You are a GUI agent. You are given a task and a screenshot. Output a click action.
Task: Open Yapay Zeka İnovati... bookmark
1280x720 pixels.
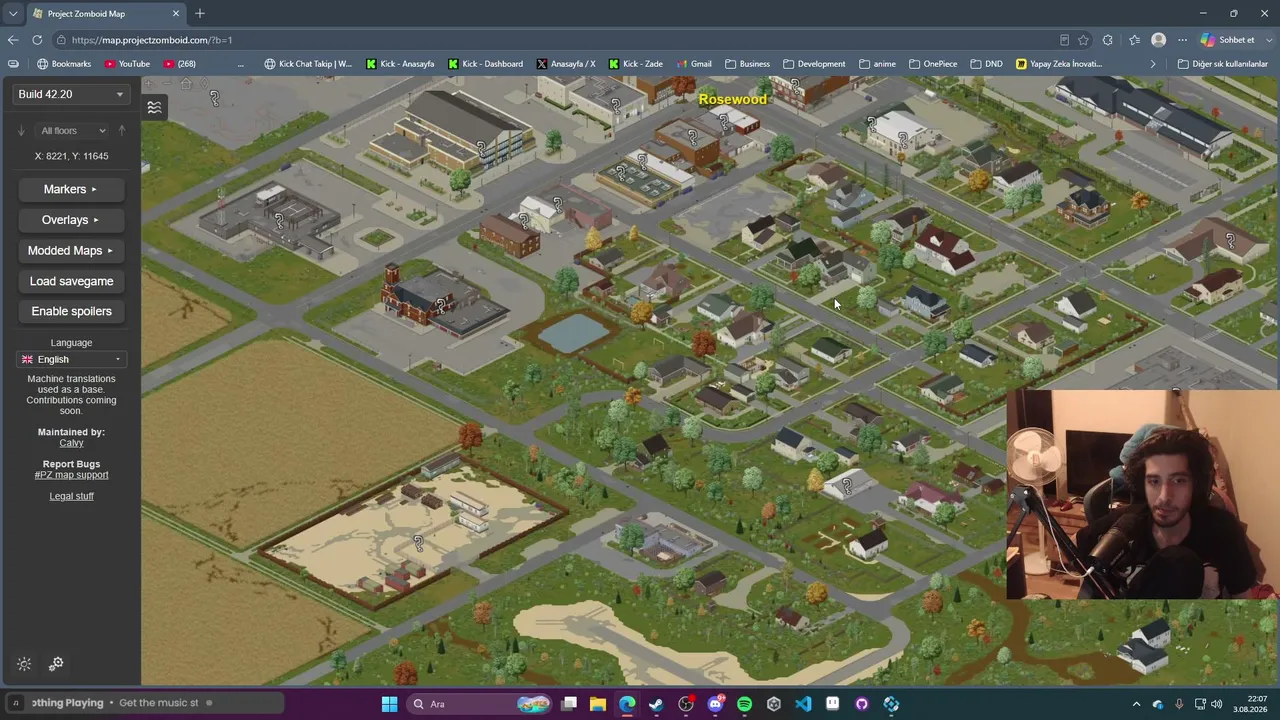[1058, 64]
